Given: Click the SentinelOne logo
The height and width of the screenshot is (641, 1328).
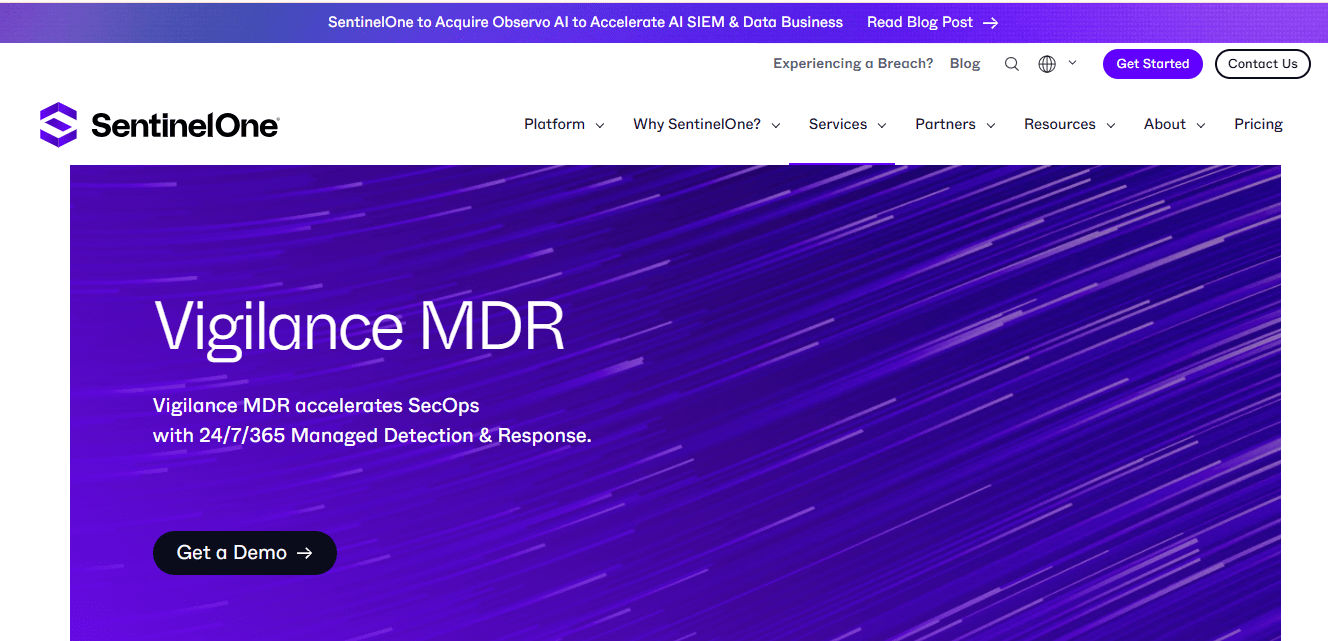Looking at the screenshot, I should [159, 125].
